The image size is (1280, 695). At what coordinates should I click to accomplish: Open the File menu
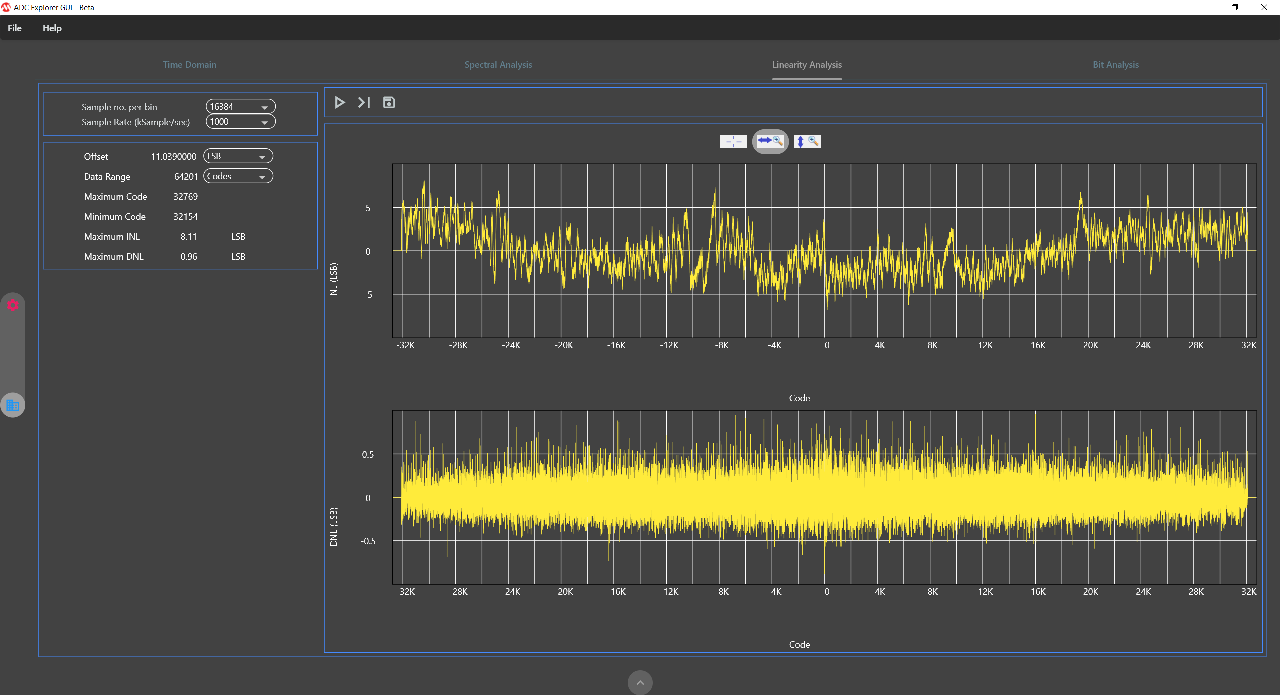tap(15, 28)
